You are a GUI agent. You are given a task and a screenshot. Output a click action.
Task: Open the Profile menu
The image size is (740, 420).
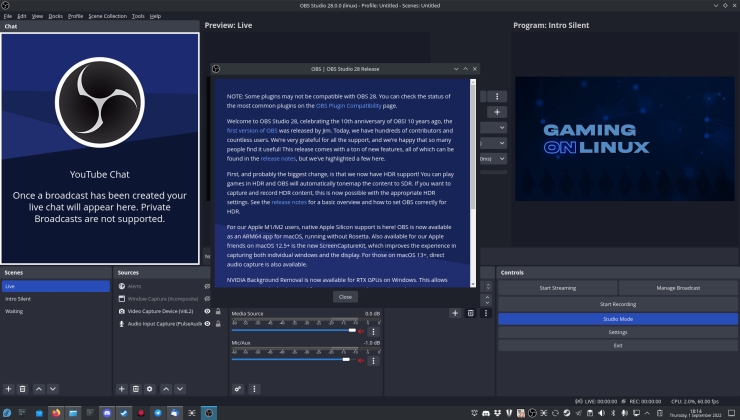point(76,16)
